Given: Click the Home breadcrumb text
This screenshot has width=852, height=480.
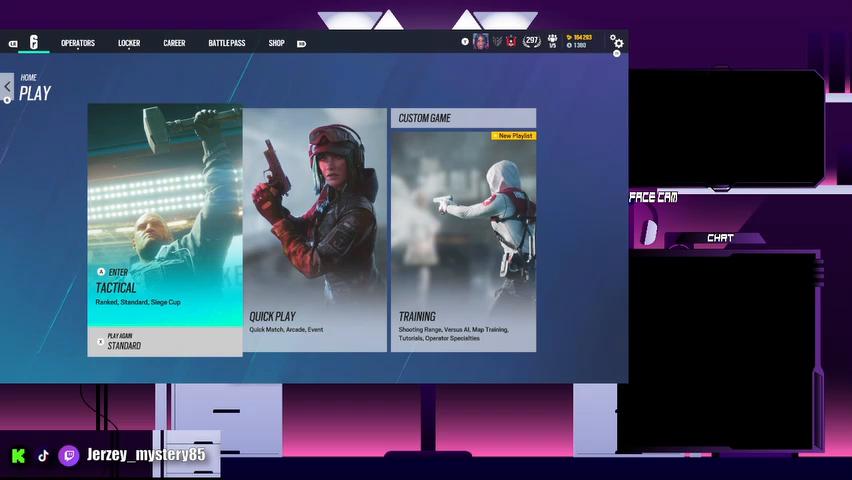Looking at the screenshot, I should point(29,78).
